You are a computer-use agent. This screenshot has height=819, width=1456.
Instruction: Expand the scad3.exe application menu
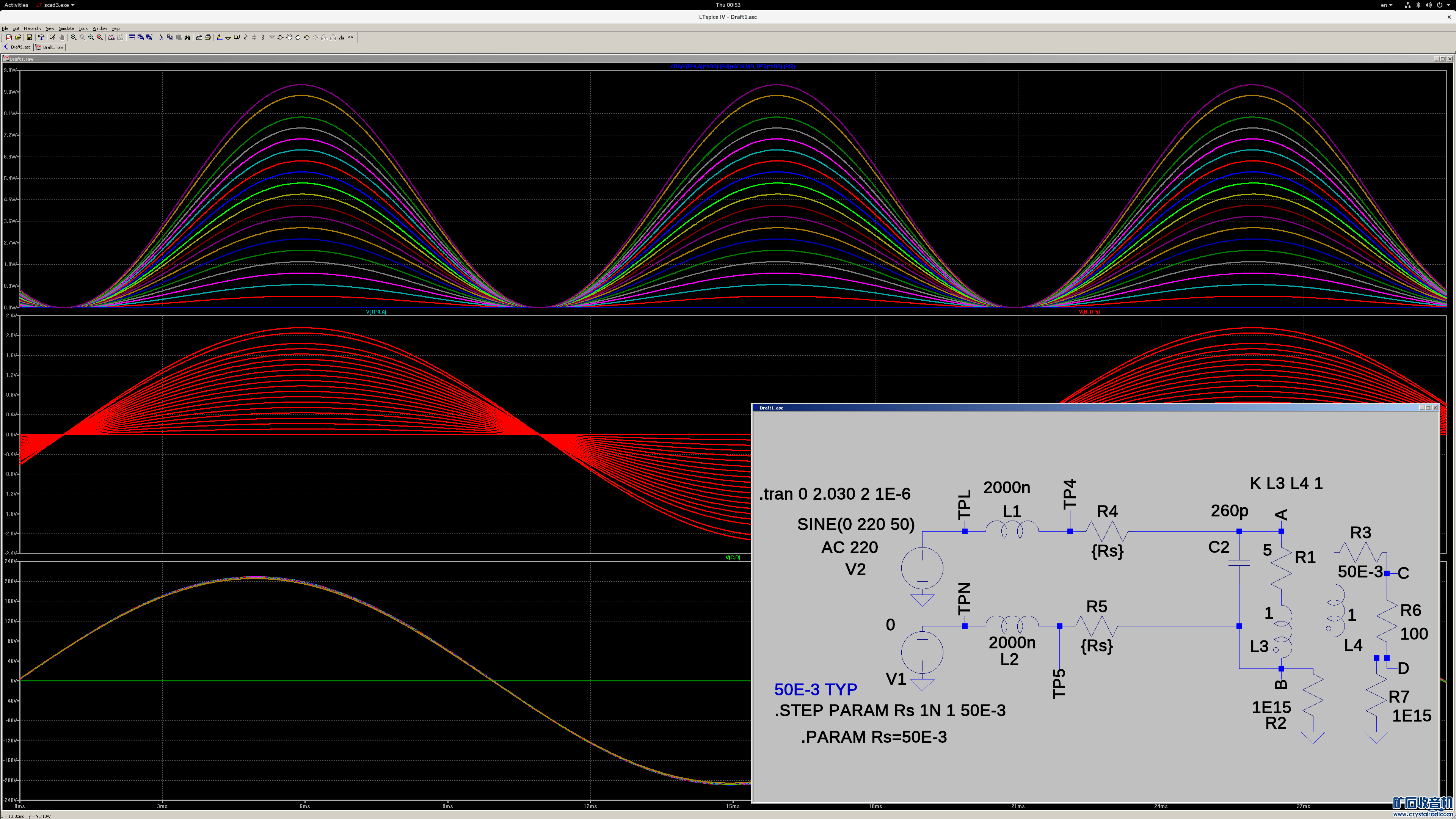[55, 5]
